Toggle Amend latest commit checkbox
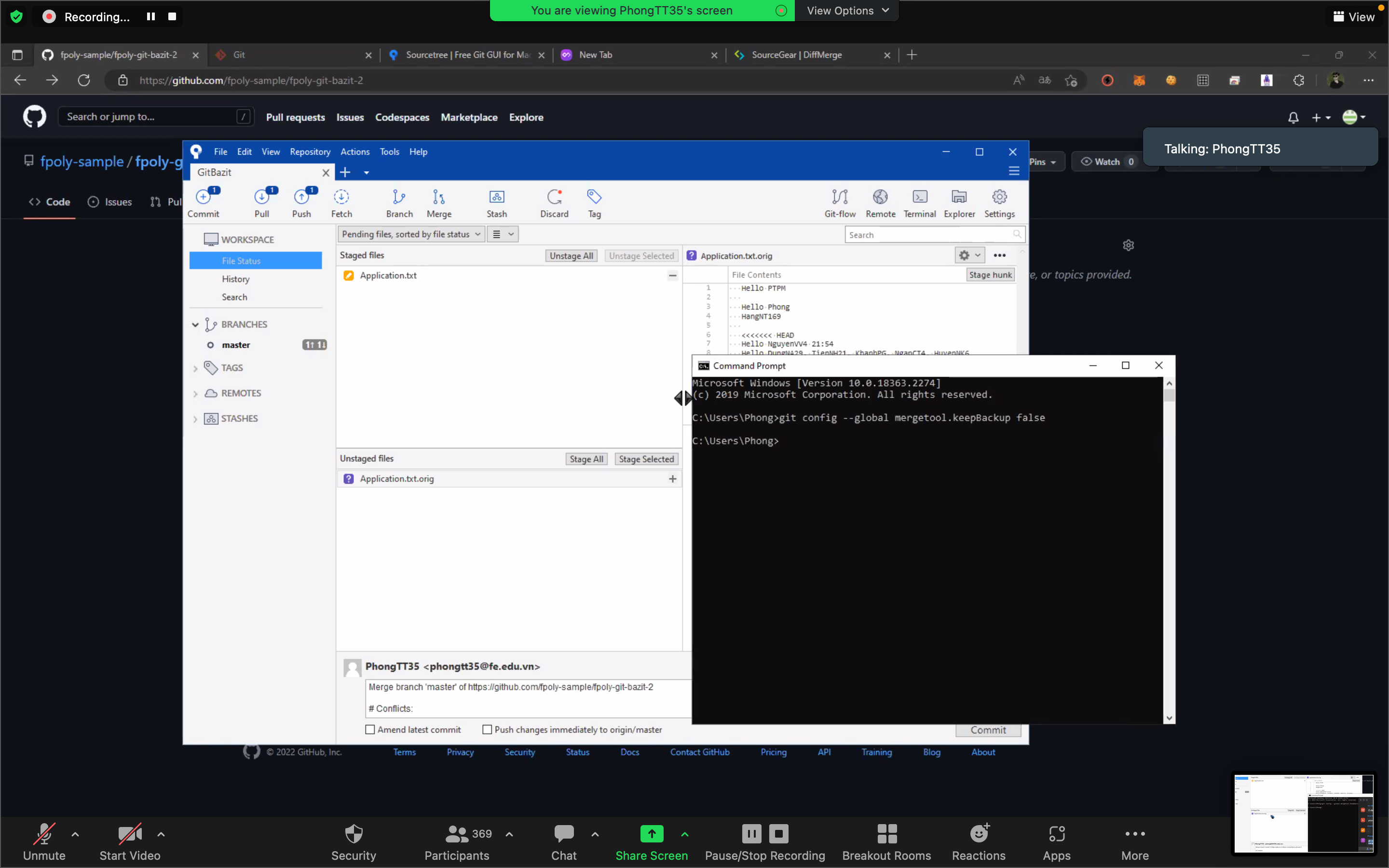Image resolution: width=1389 pixels, height=868 pixels. click(370, 730)
